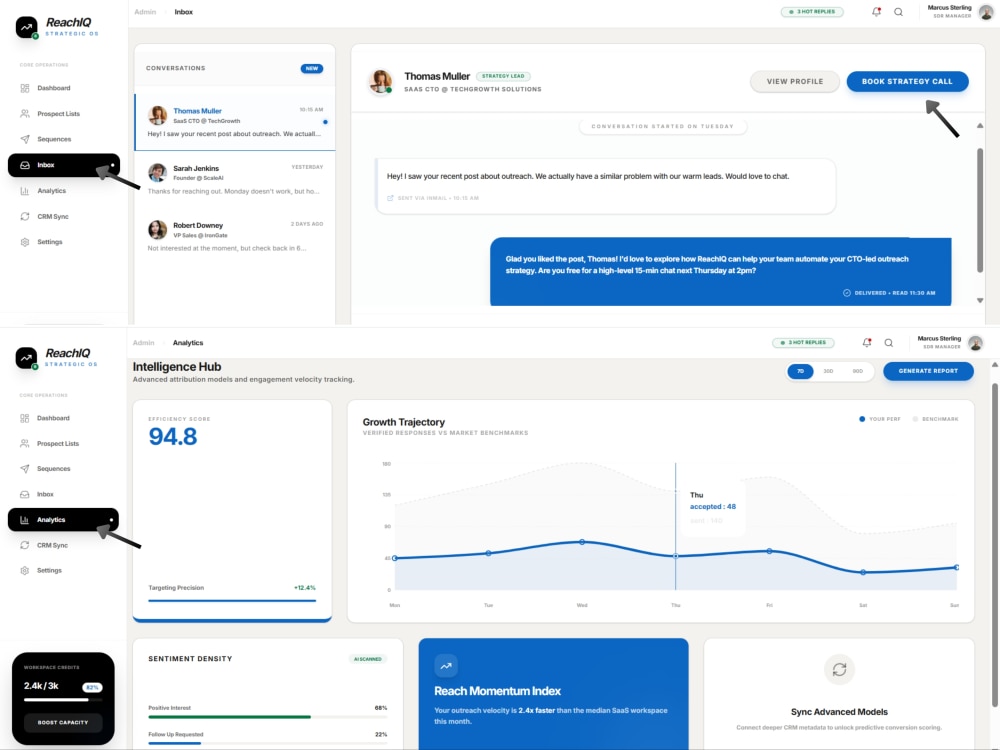Viewport: 1000px width, 750px height.
Task: Open the Sarah Jenkins conversation
Action: pyautogui.click(x=235, y=179)
